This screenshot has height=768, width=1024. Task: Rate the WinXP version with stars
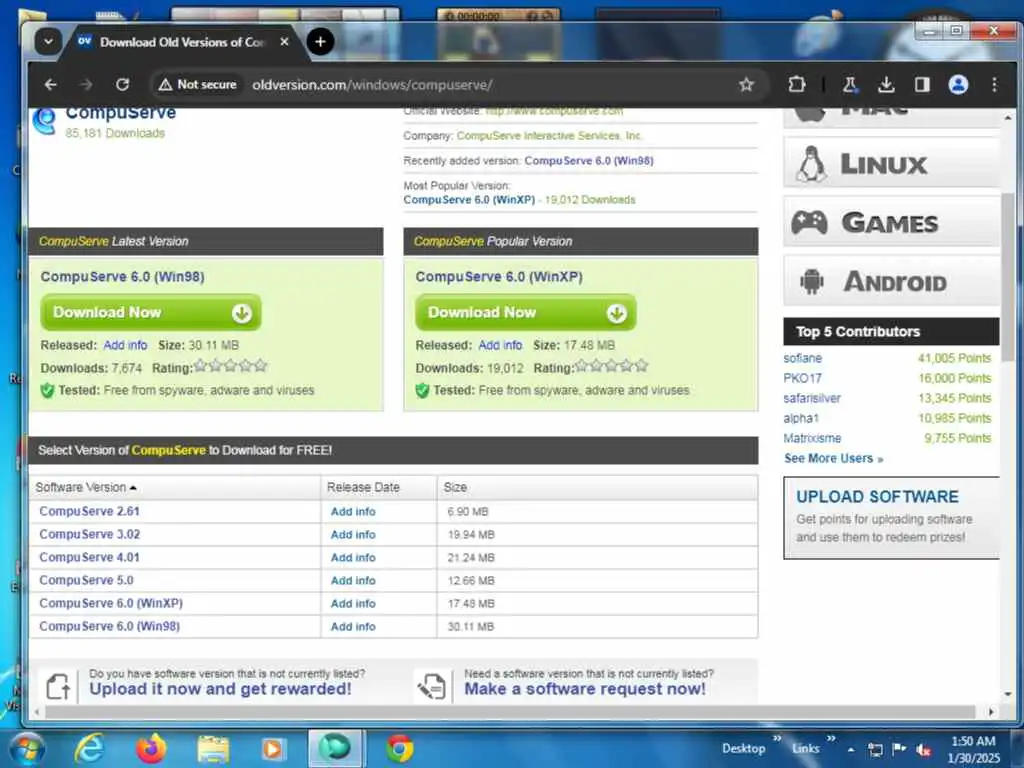[x=612, y=366]
